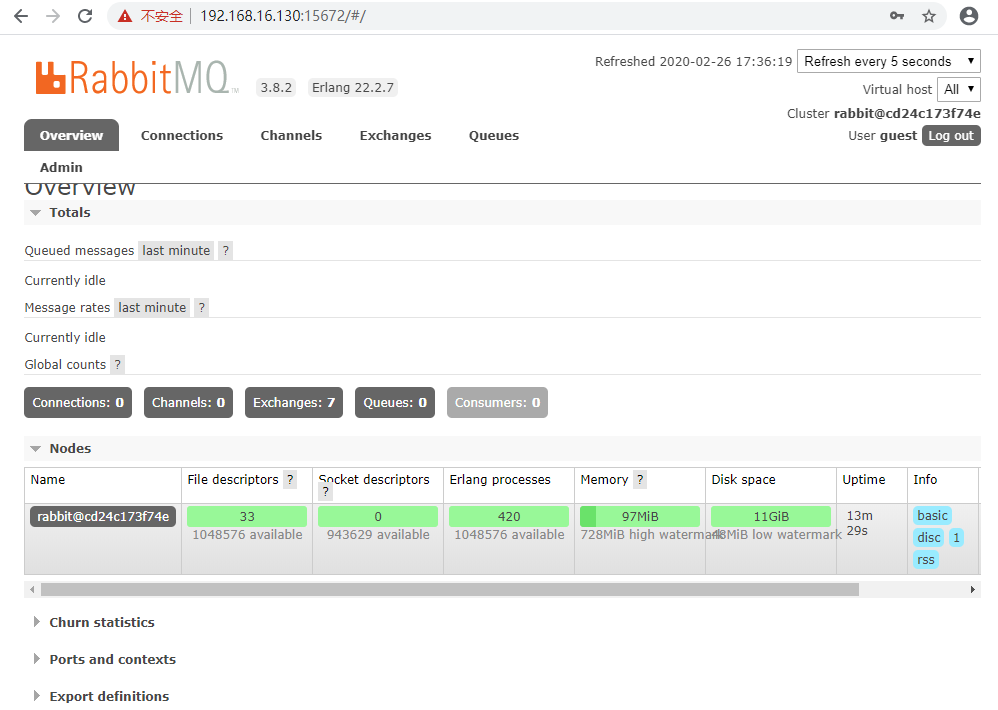Open help for Memory column
Image resolution: width=998 pixels, height=710 pixels.
pos(640,480)
